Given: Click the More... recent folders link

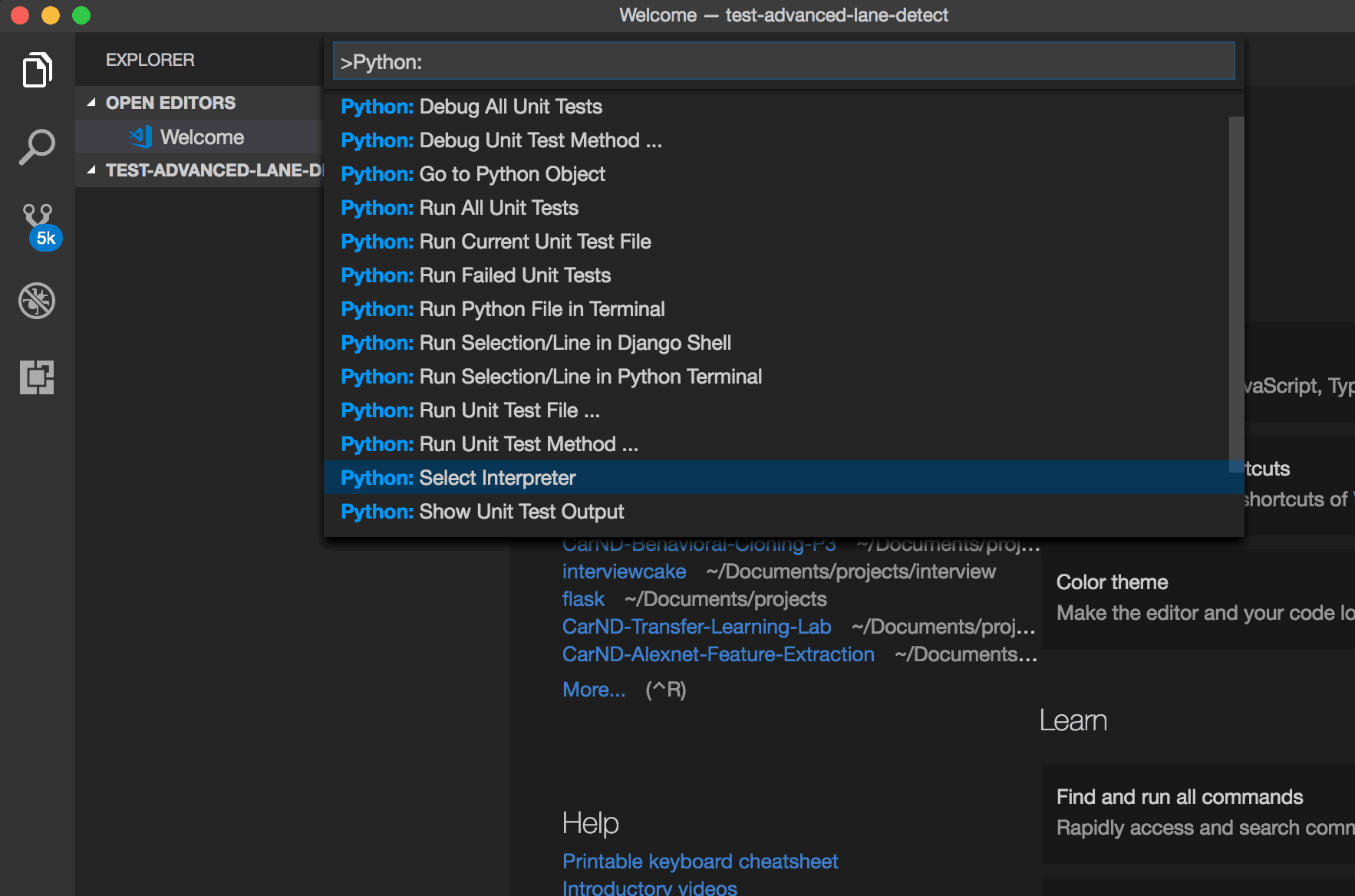Looking at the screenshot, I should [594, 690].
